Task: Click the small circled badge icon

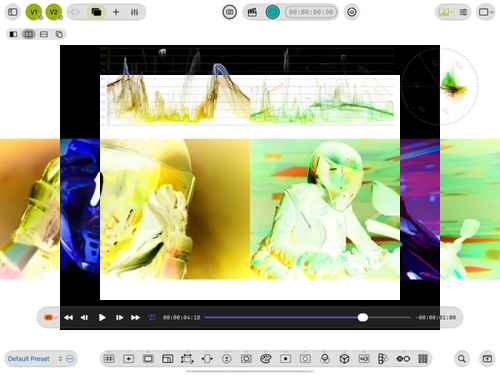Action: [x=227, y=359]
